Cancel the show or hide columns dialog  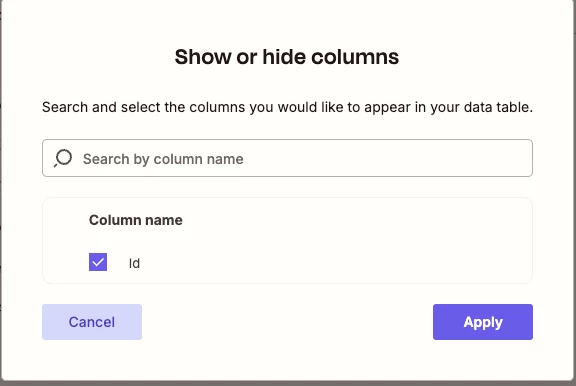point(92,322)
